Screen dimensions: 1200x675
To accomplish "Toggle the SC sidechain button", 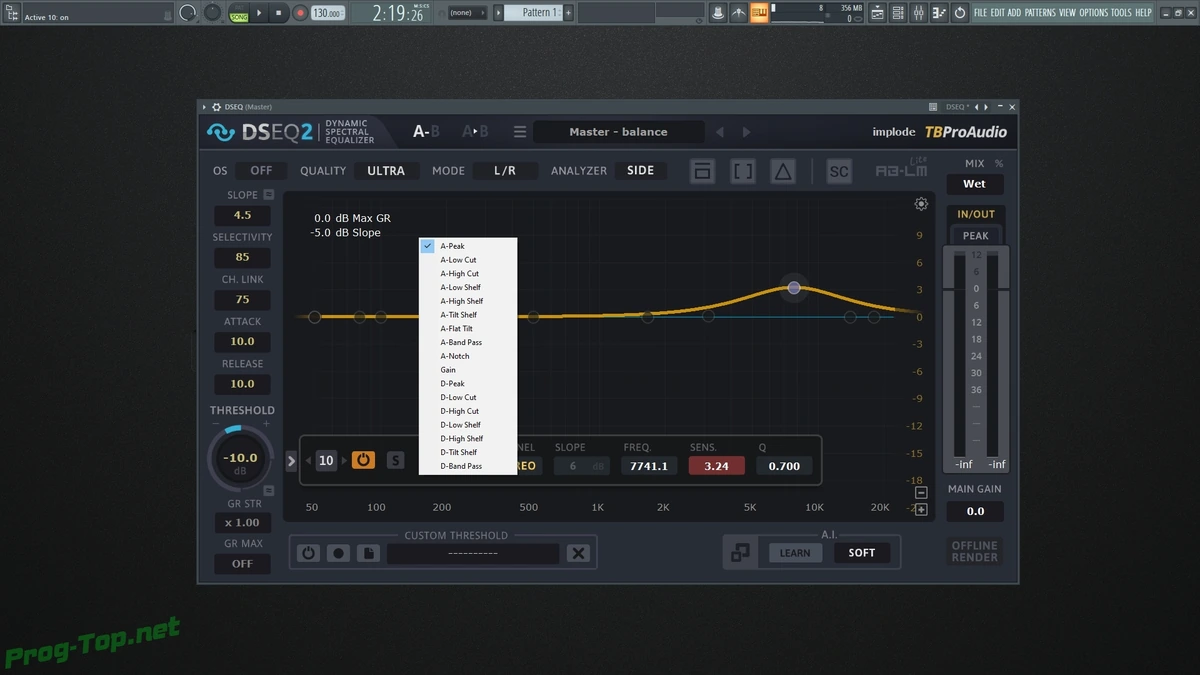I will click(x=839, y=171).
